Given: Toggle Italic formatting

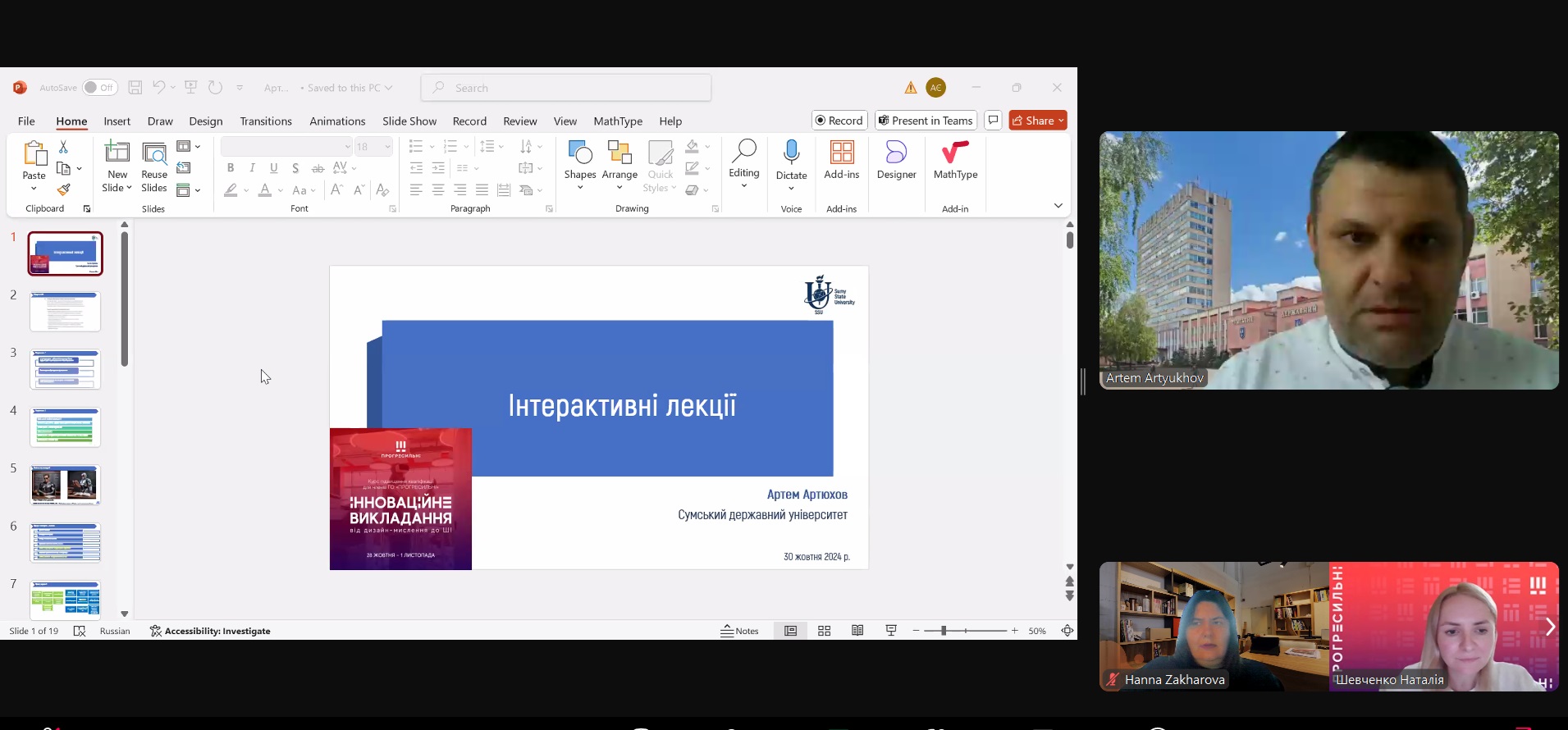Looking at the screenshot, I should [252, 168].
